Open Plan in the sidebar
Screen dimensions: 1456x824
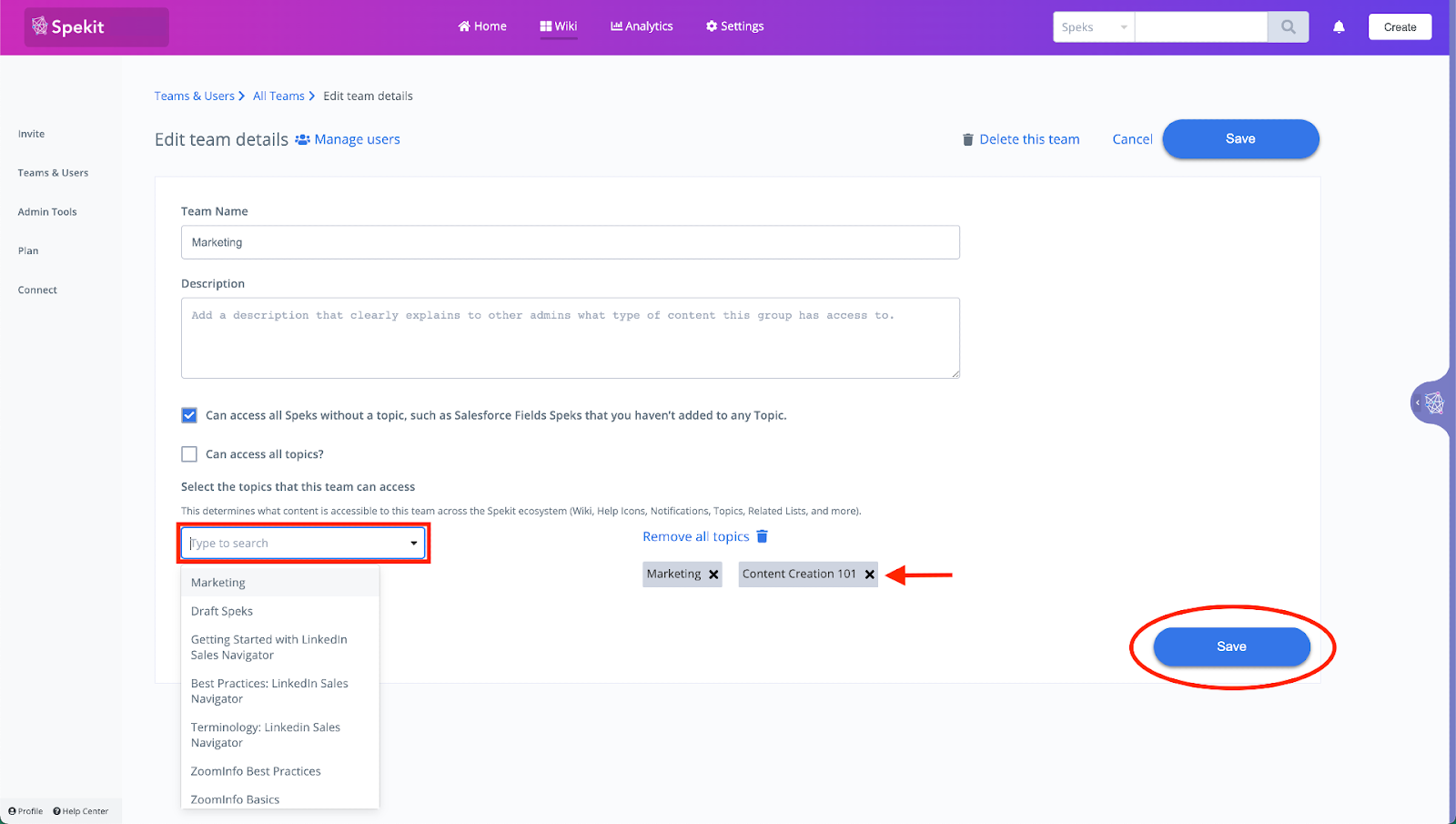(x=28, y=251)
